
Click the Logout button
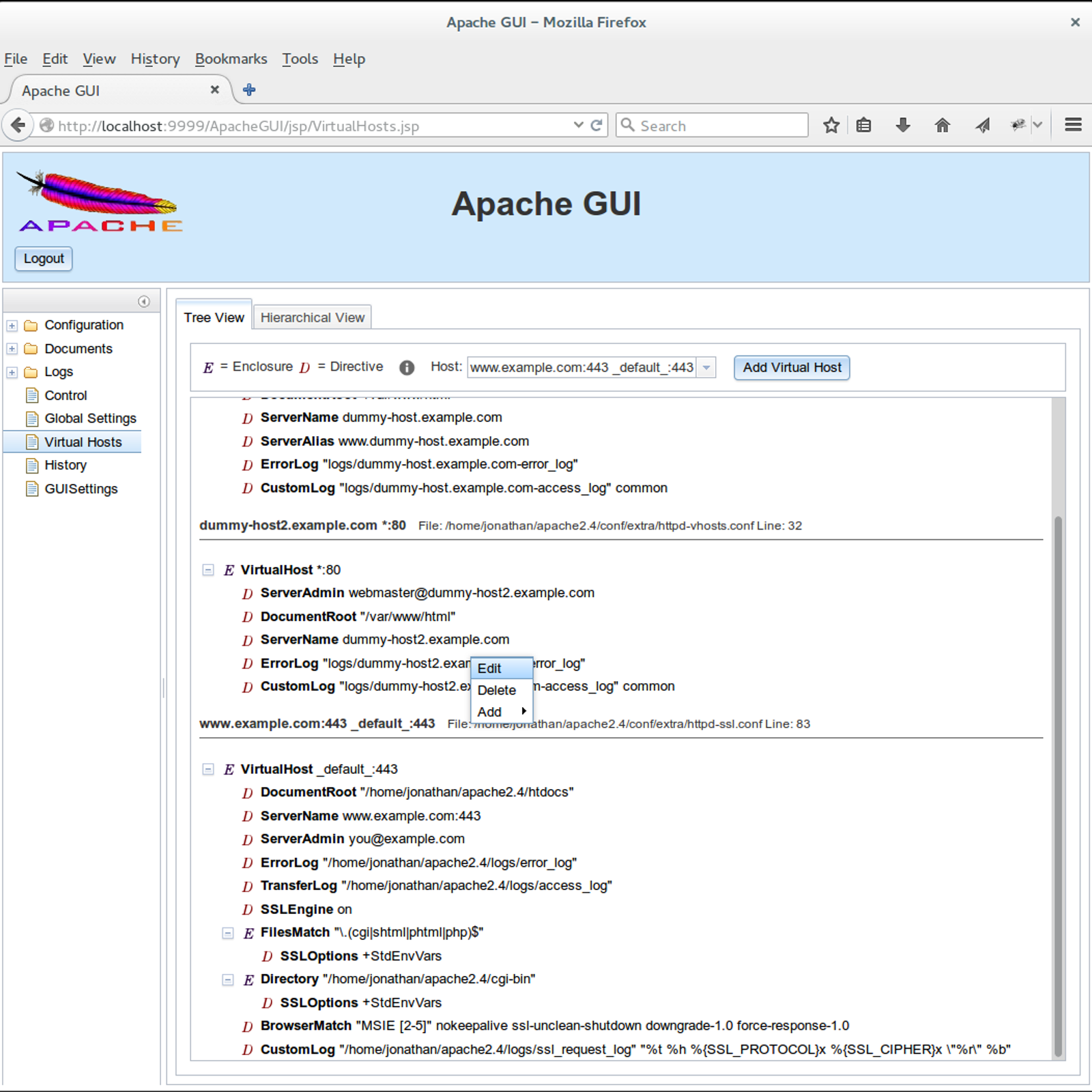coord(44,259)
